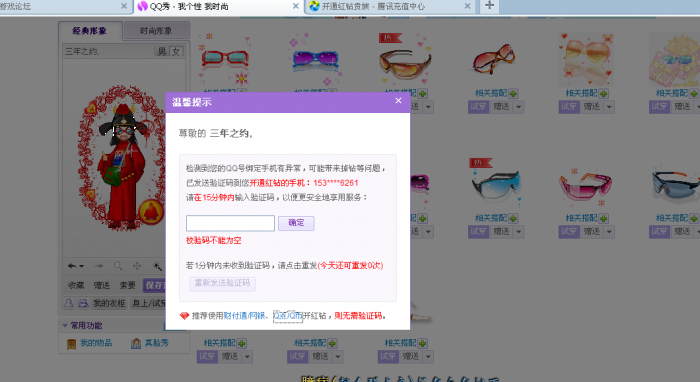
Task: Close the 温馨提示 dialog
Action: tap(398, 101)
